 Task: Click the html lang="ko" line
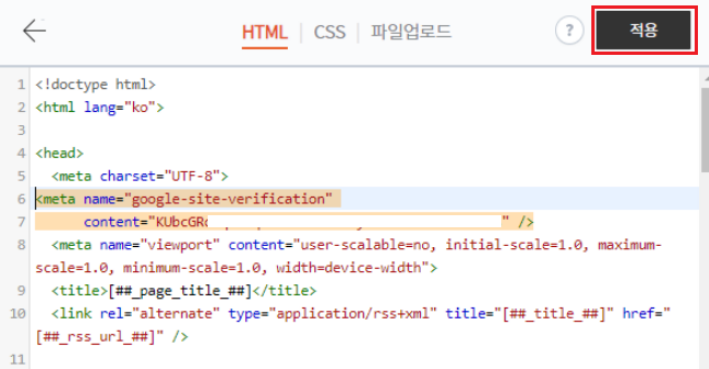[x=99, y=108]
